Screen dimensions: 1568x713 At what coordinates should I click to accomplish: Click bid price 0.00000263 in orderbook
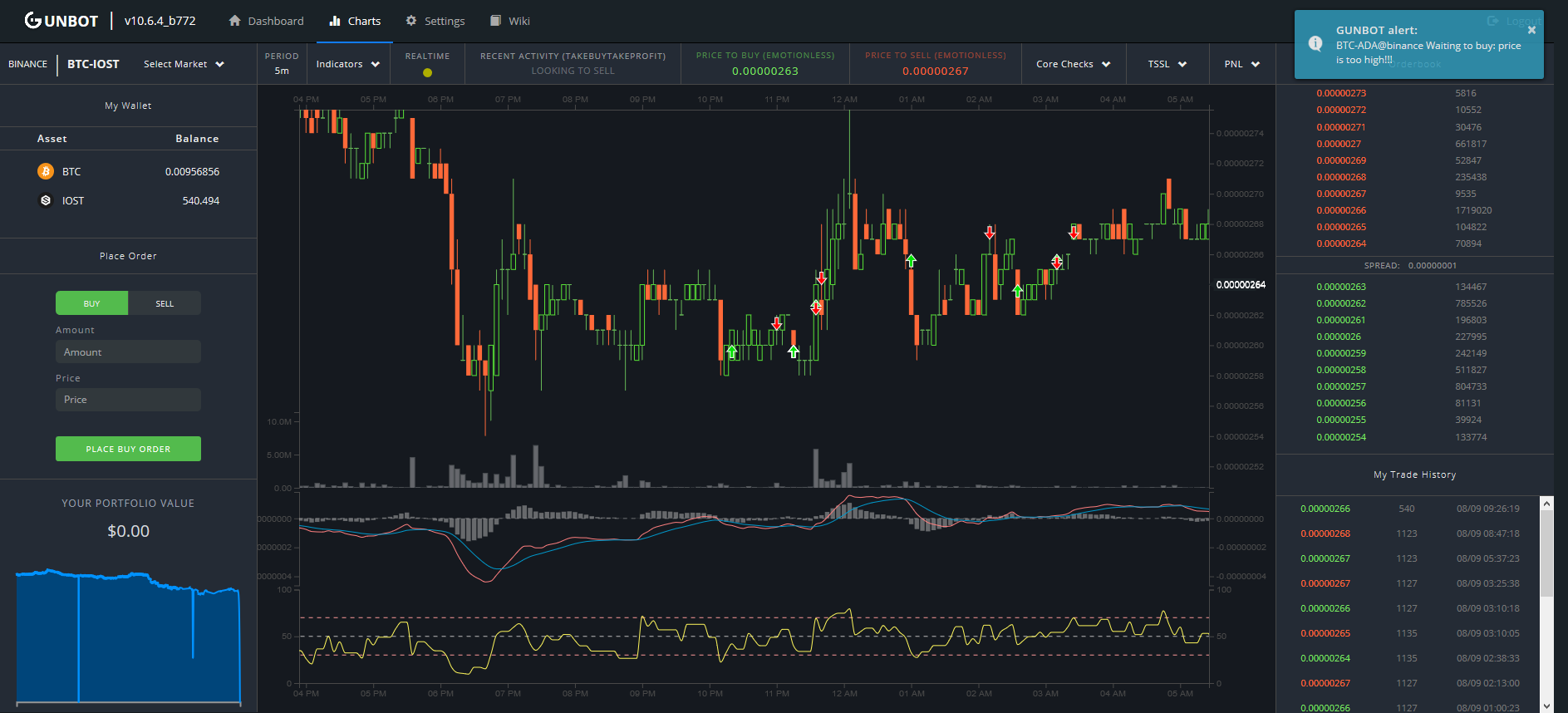(x=1341, y=287)
